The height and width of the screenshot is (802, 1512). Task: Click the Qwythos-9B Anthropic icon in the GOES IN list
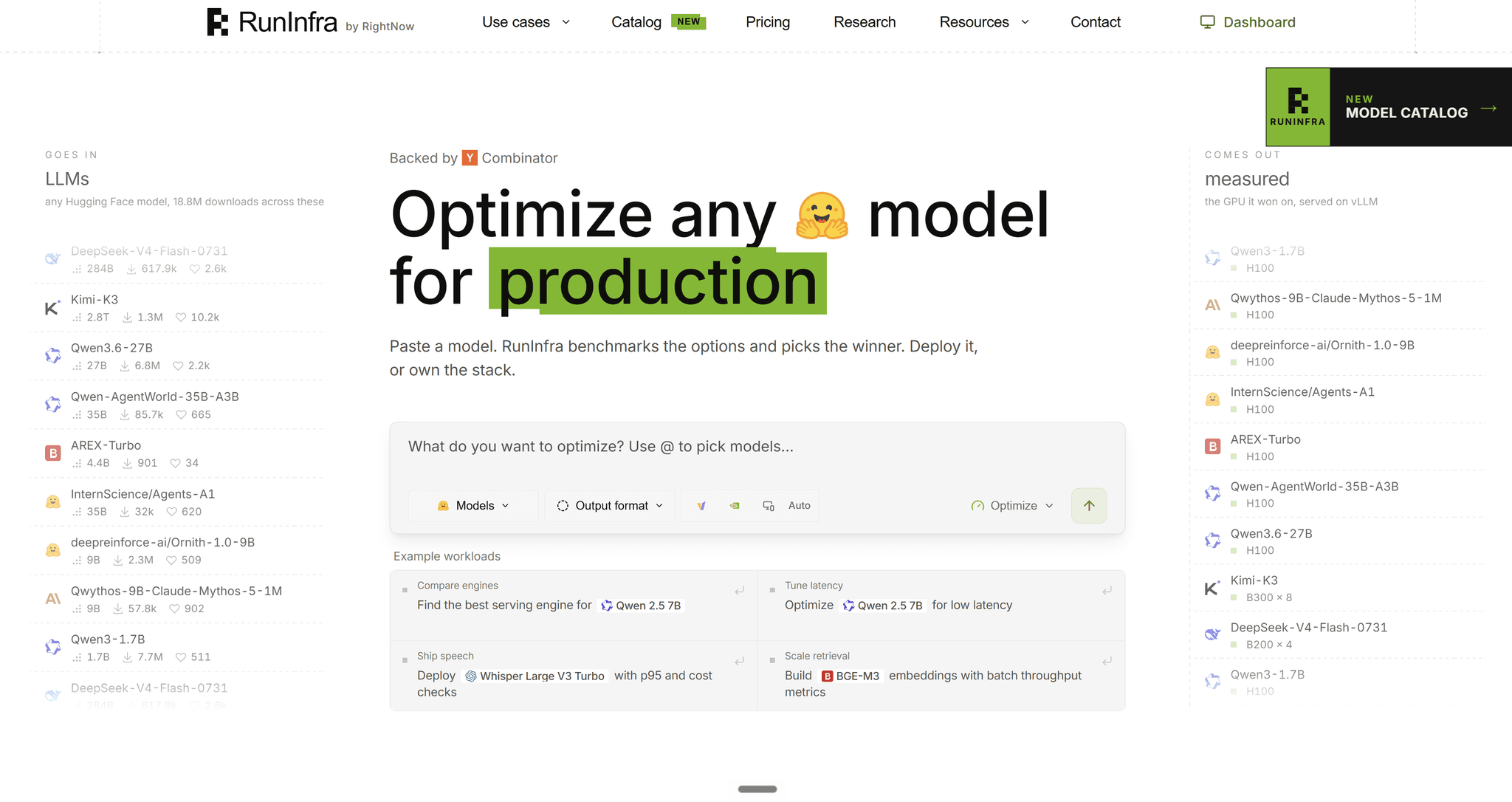(52, 599)
